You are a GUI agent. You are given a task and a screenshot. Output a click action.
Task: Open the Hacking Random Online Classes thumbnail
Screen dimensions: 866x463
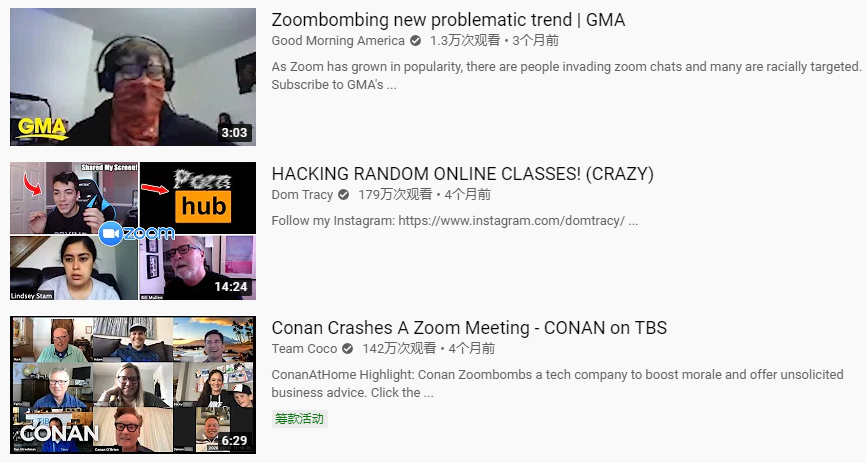[133, 231]
